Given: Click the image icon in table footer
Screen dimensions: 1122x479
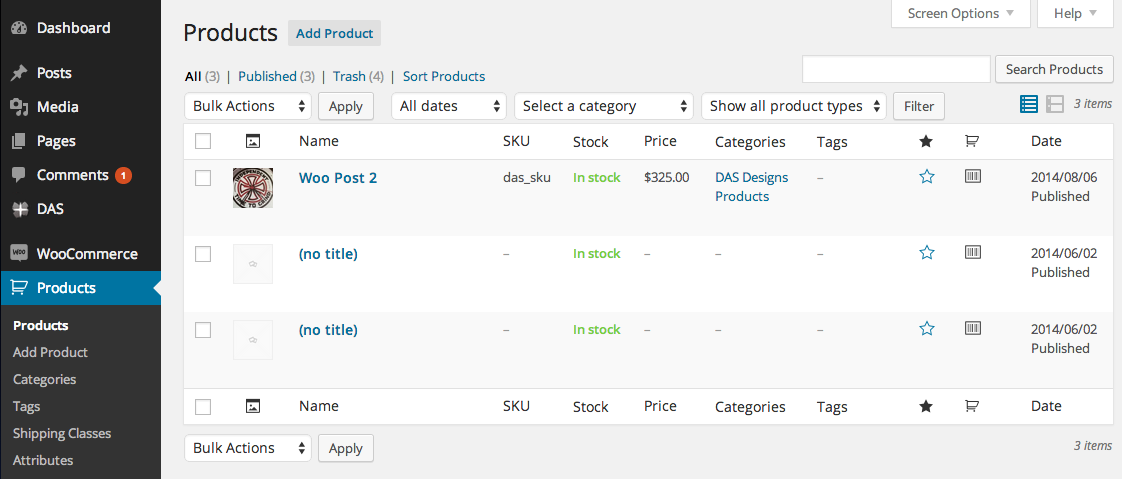Looking at the screenshot, I should (x=252, y=407).
